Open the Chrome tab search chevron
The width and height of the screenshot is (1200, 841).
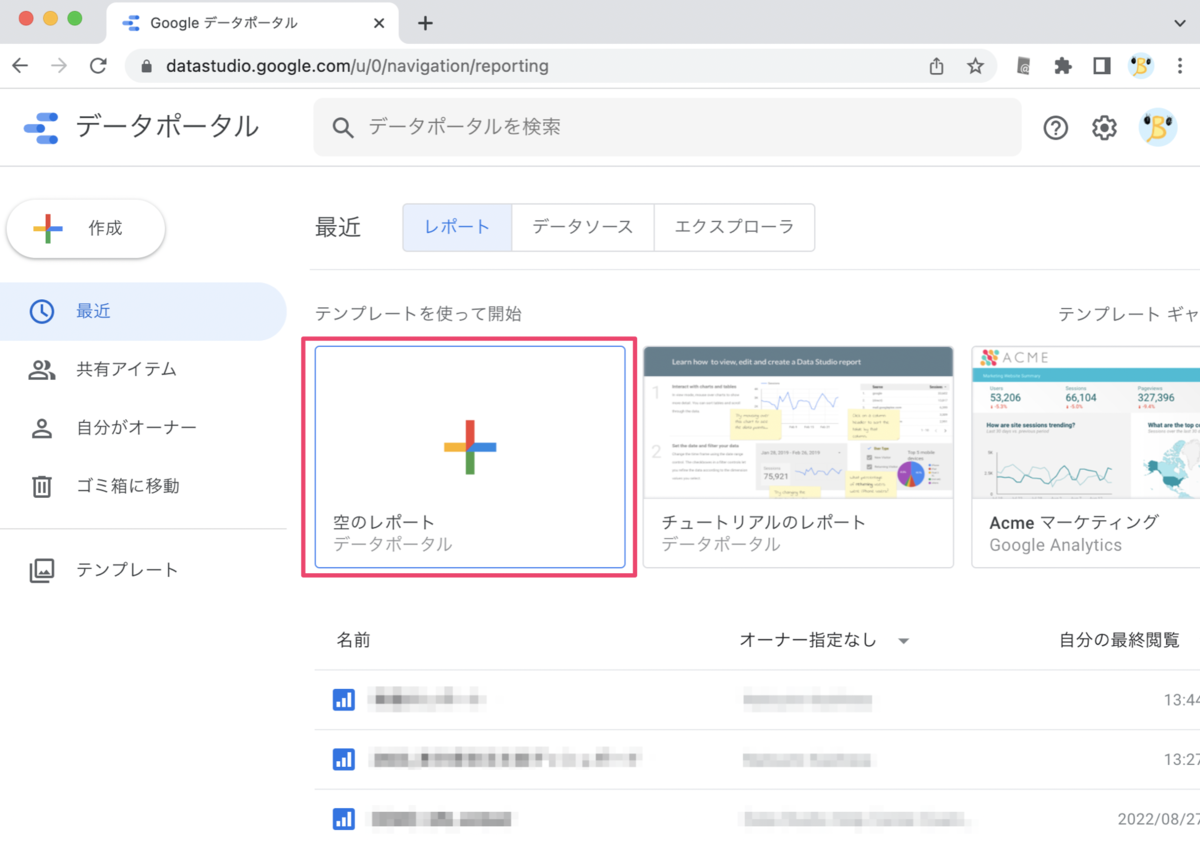[1179, 23]
